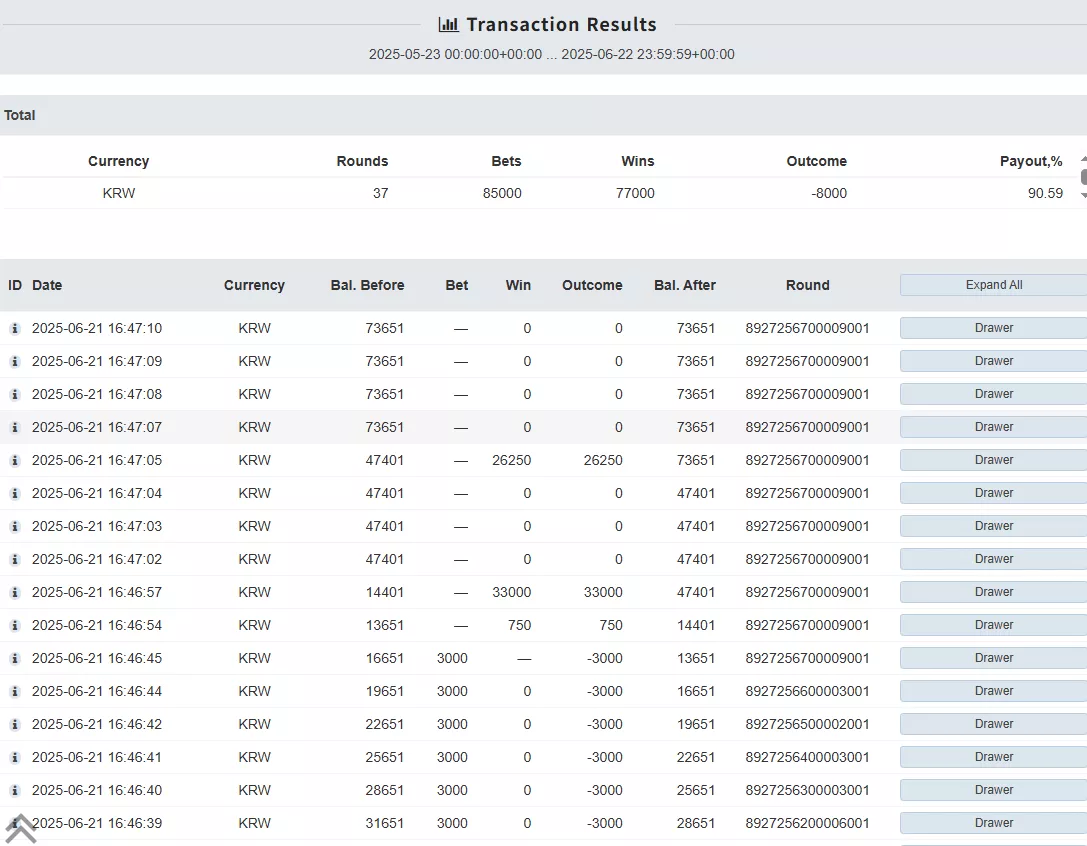1087x846 pixels.
Task: Open info icon for 16:46:54 row
Action: pyautogui.click(x=15, y=625)
